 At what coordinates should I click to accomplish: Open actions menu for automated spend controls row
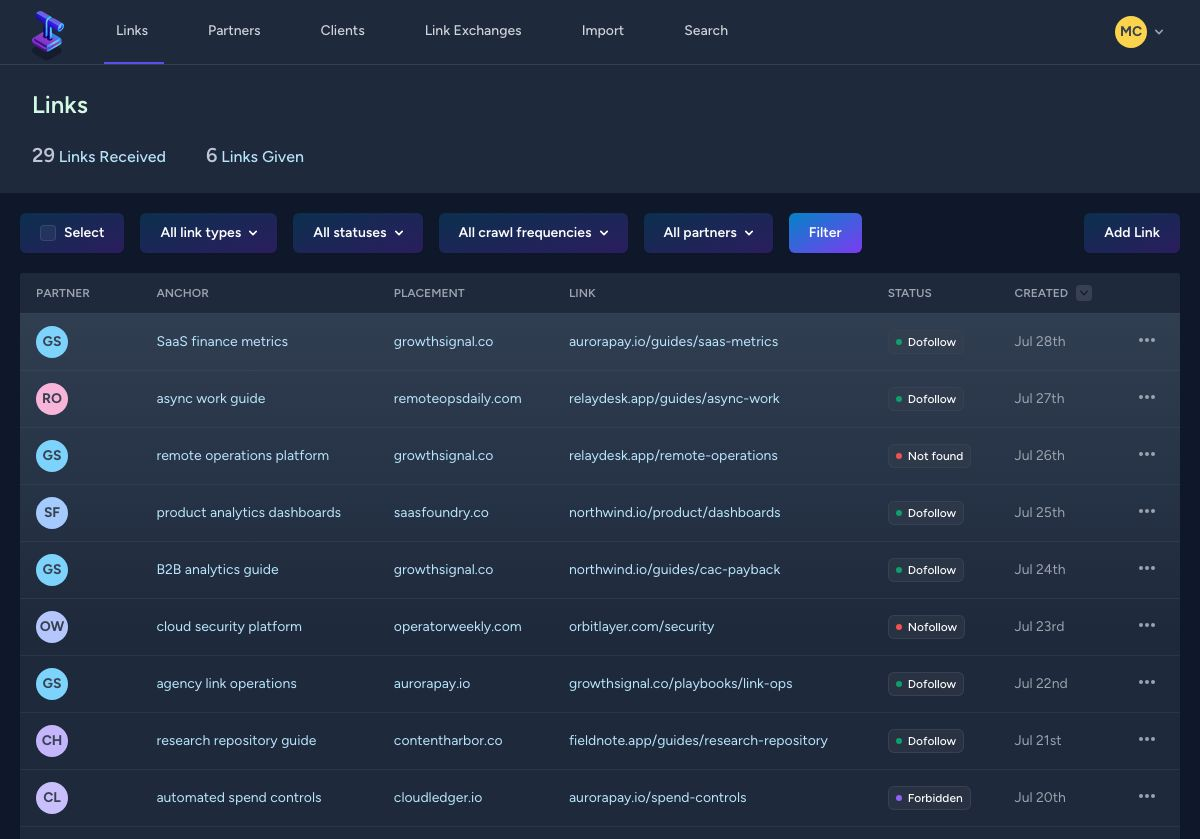tap(1147, 796)
